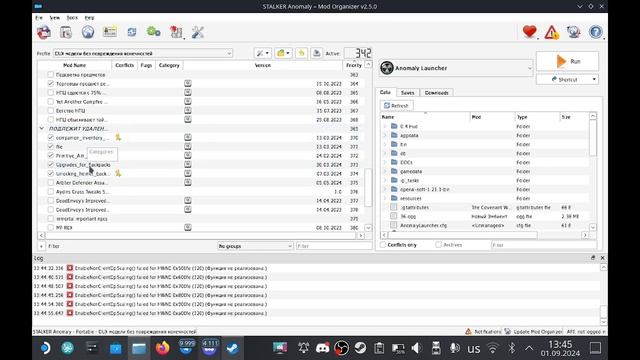Open the File menu

click(x=39, y=18)
